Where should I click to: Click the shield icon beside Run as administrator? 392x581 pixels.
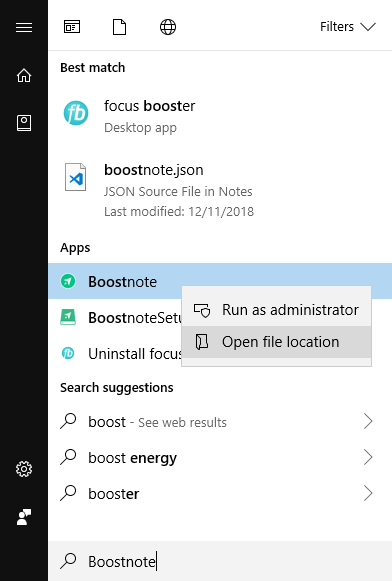tap(202, 310)
